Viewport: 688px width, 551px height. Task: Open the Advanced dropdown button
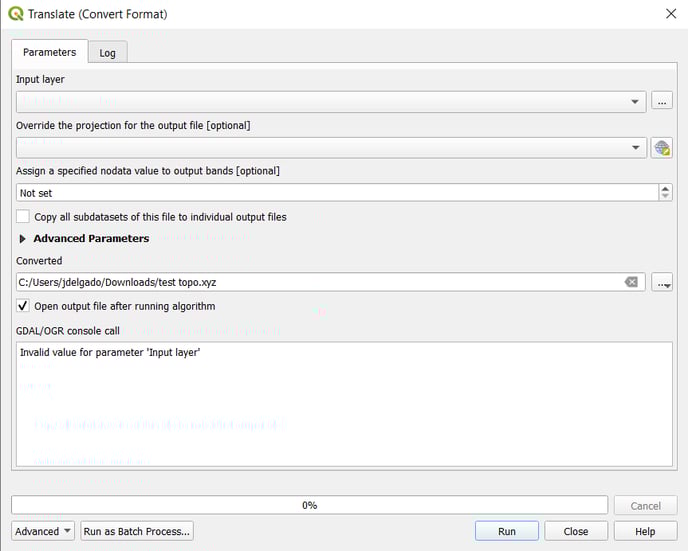pyautogui.click(x=43, y=531)
